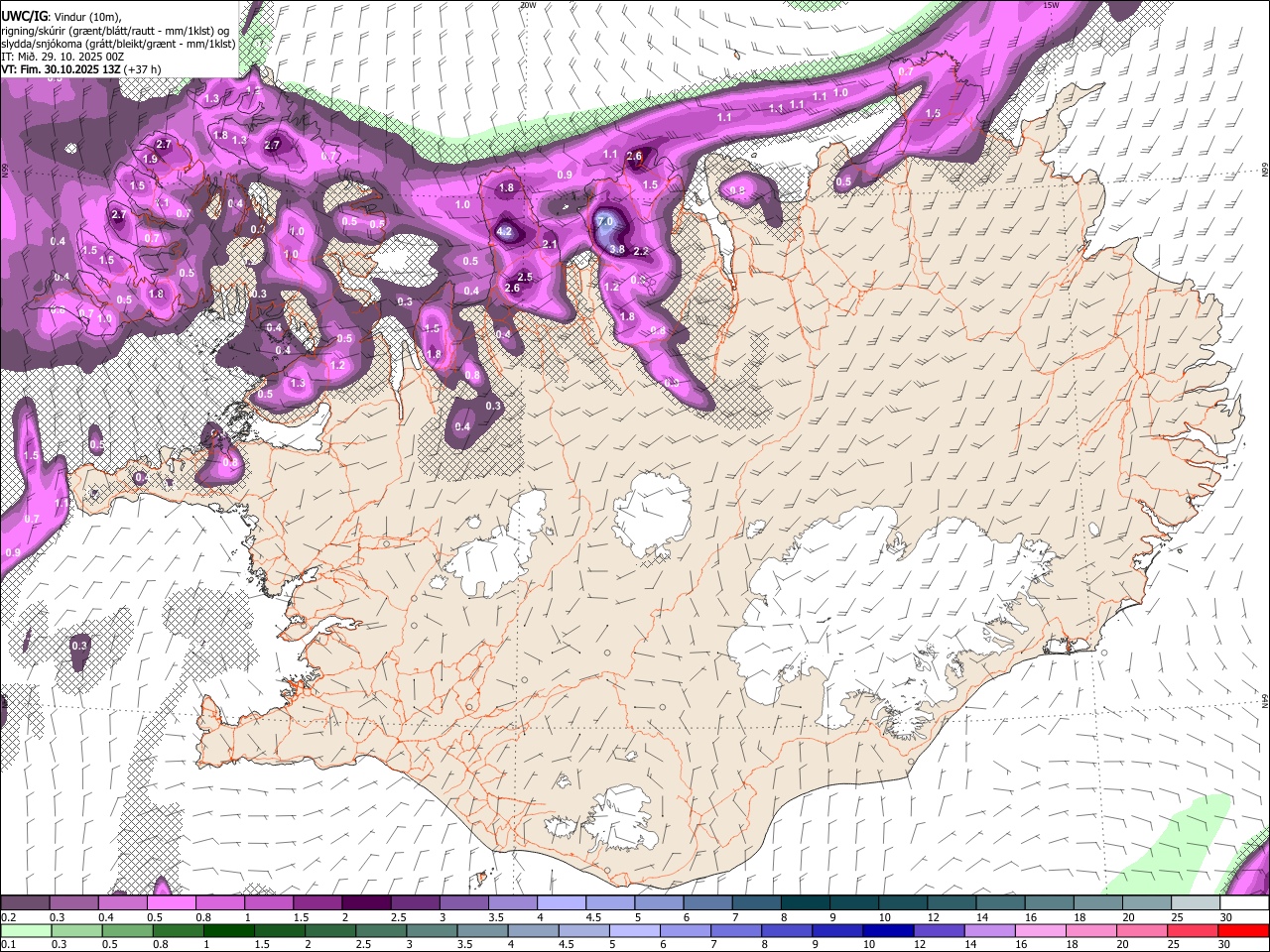Click the pale lavender 4–4.5 snow legend swatch

(561, 903)
